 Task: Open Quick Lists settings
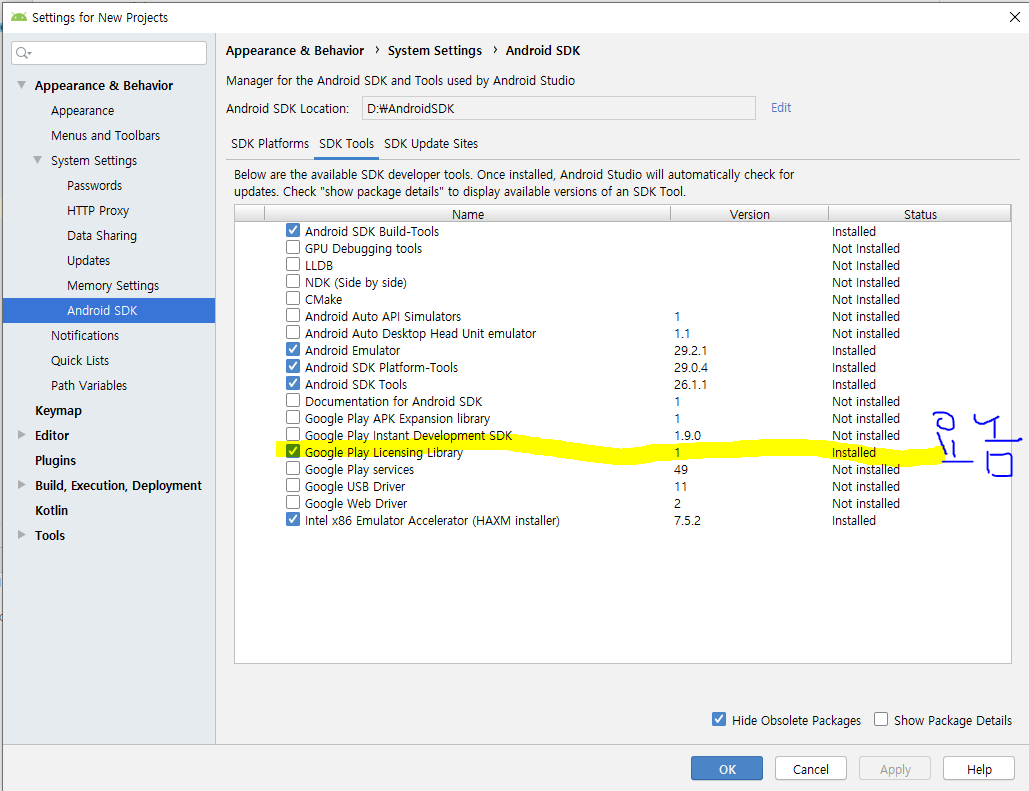pos(80,360)
